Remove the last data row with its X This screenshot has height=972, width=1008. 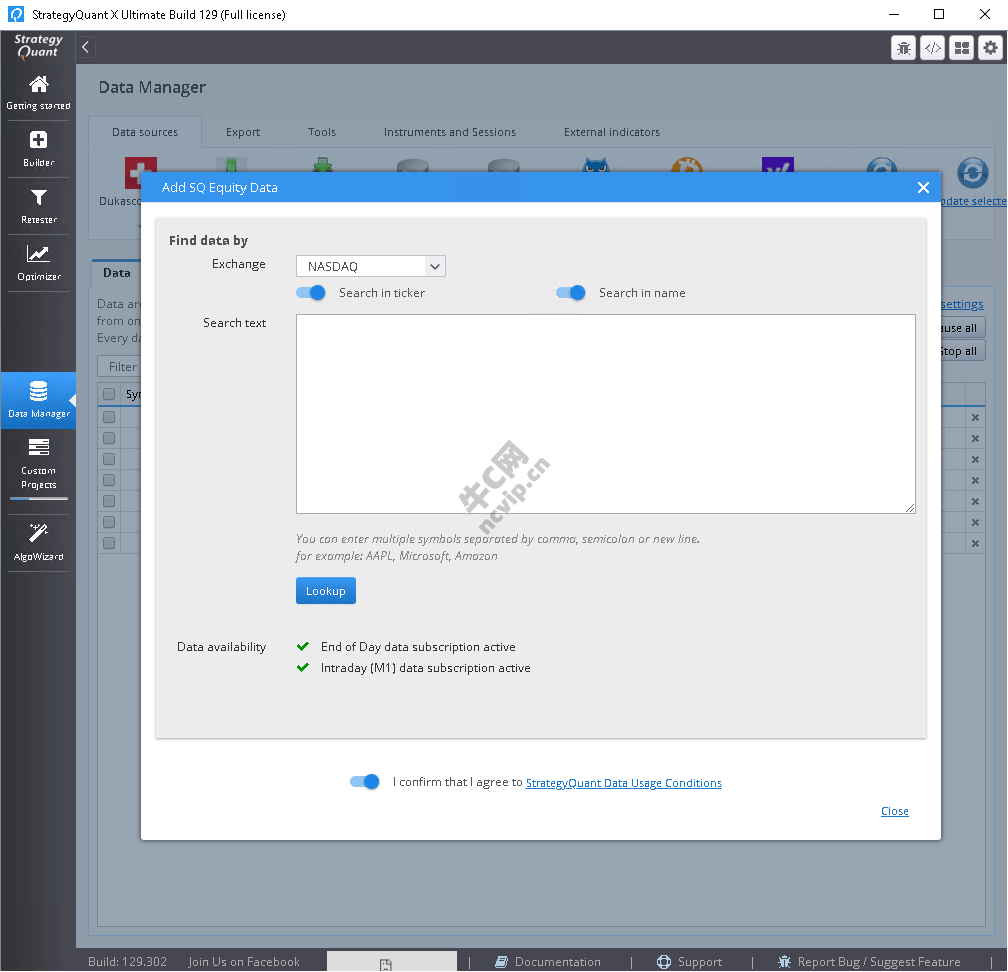click(975, 543)
